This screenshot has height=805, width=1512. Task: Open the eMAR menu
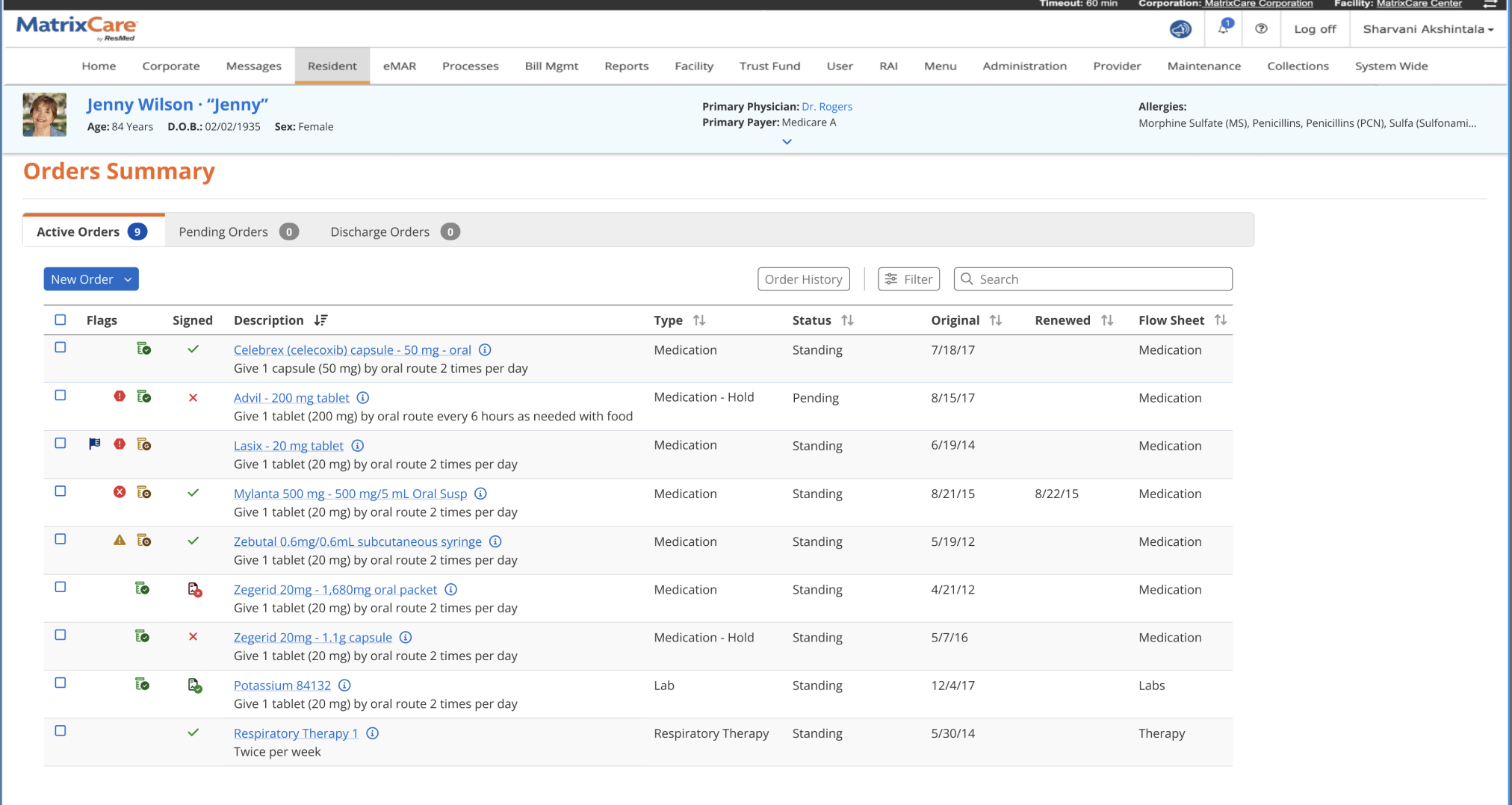tap(400, 66)
